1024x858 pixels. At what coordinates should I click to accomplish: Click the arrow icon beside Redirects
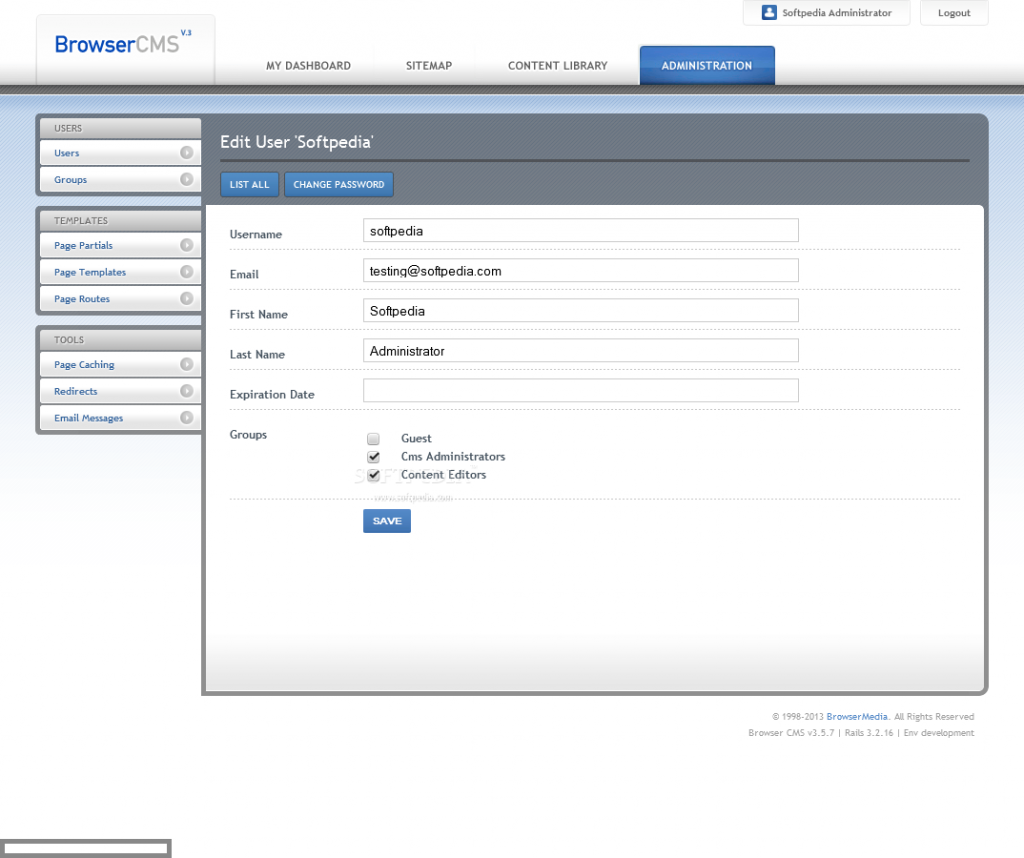187,390
